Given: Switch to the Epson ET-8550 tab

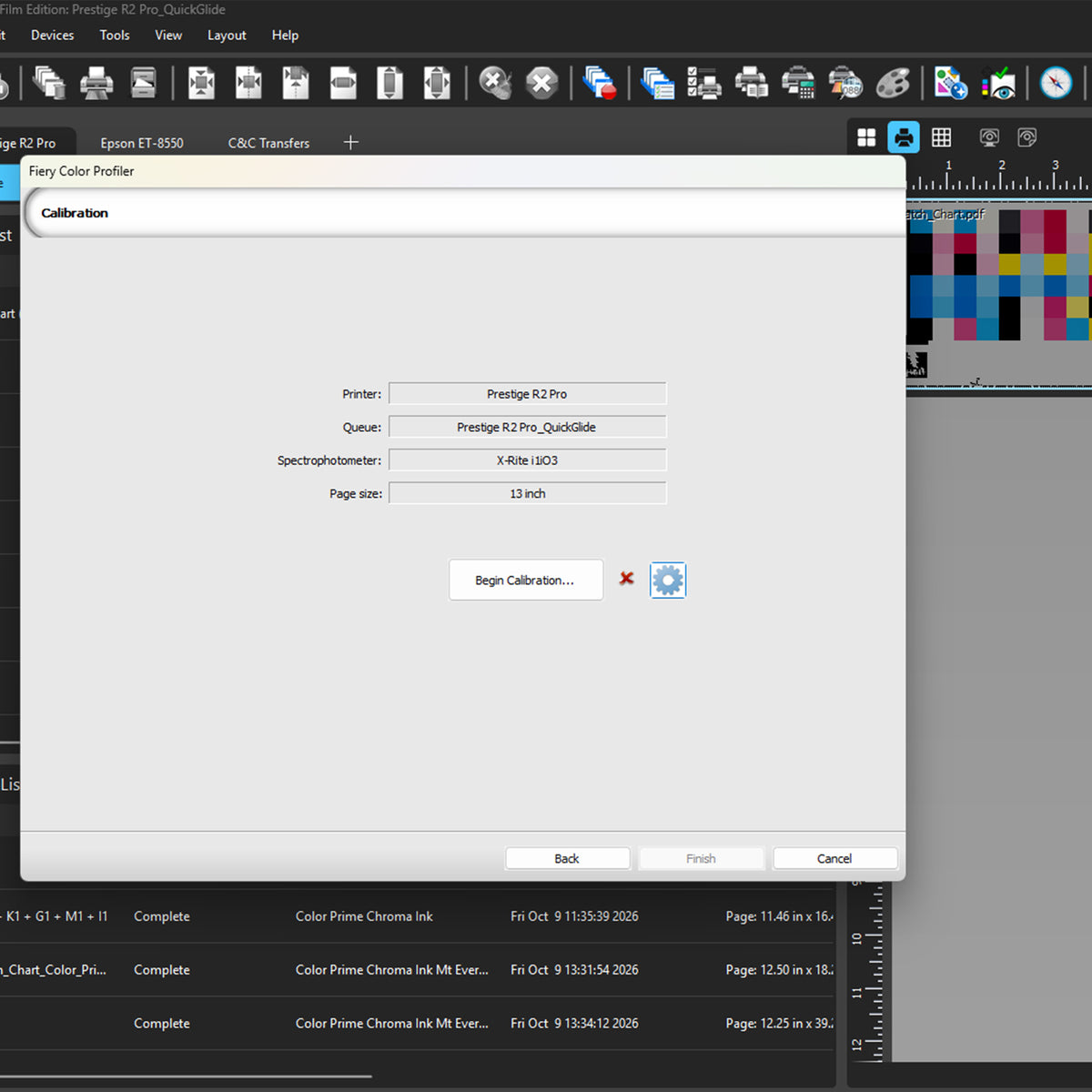Looking at the screenshot, I should click(142, 143).
